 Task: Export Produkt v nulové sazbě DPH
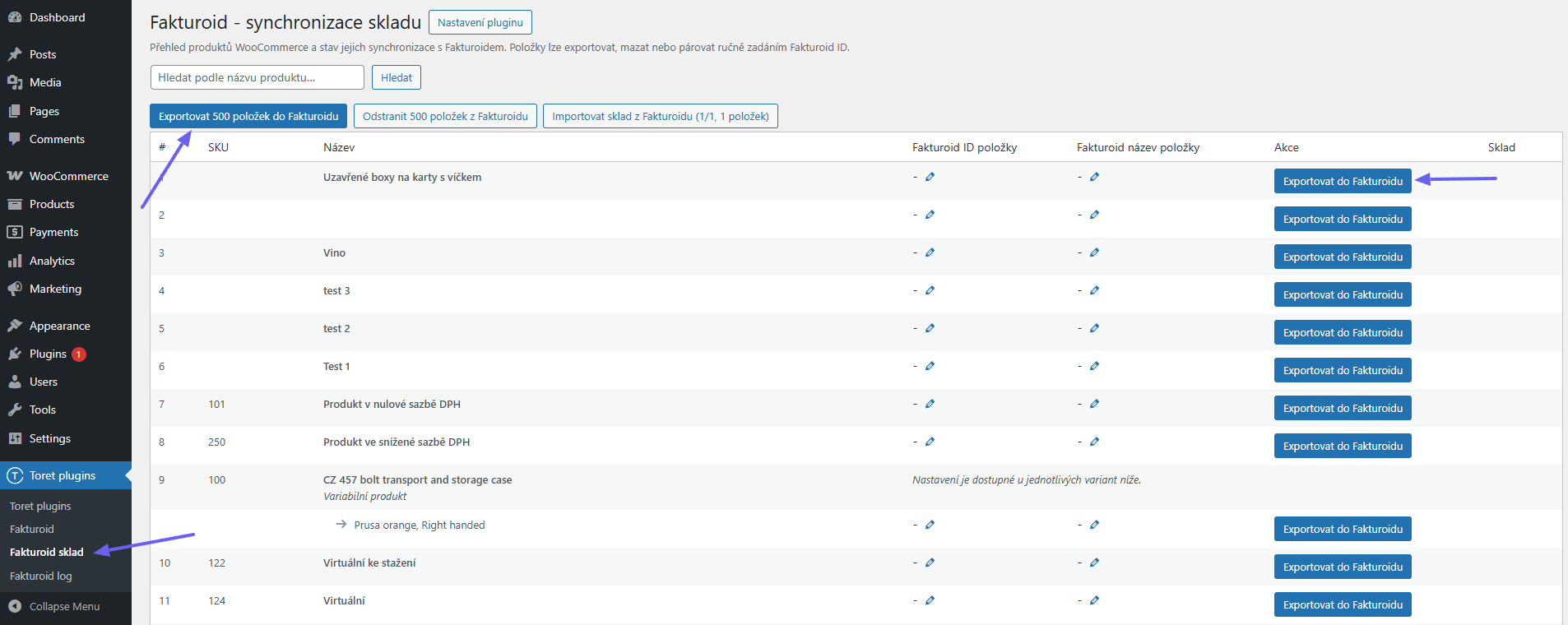(1343, 408)
